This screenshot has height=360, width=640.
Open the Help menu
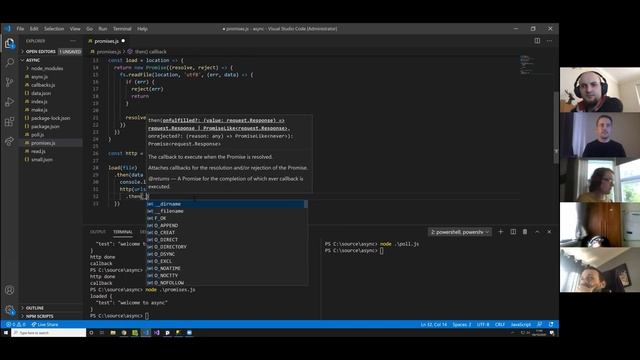142,29
